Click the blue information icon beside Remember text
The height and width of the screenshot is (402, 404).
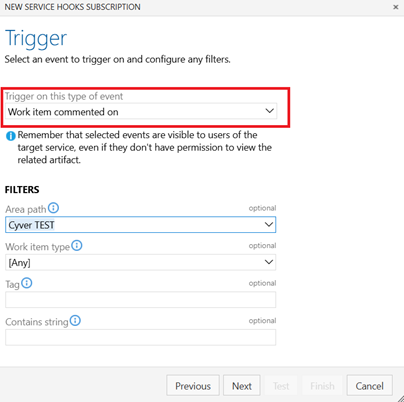point(11,136)
